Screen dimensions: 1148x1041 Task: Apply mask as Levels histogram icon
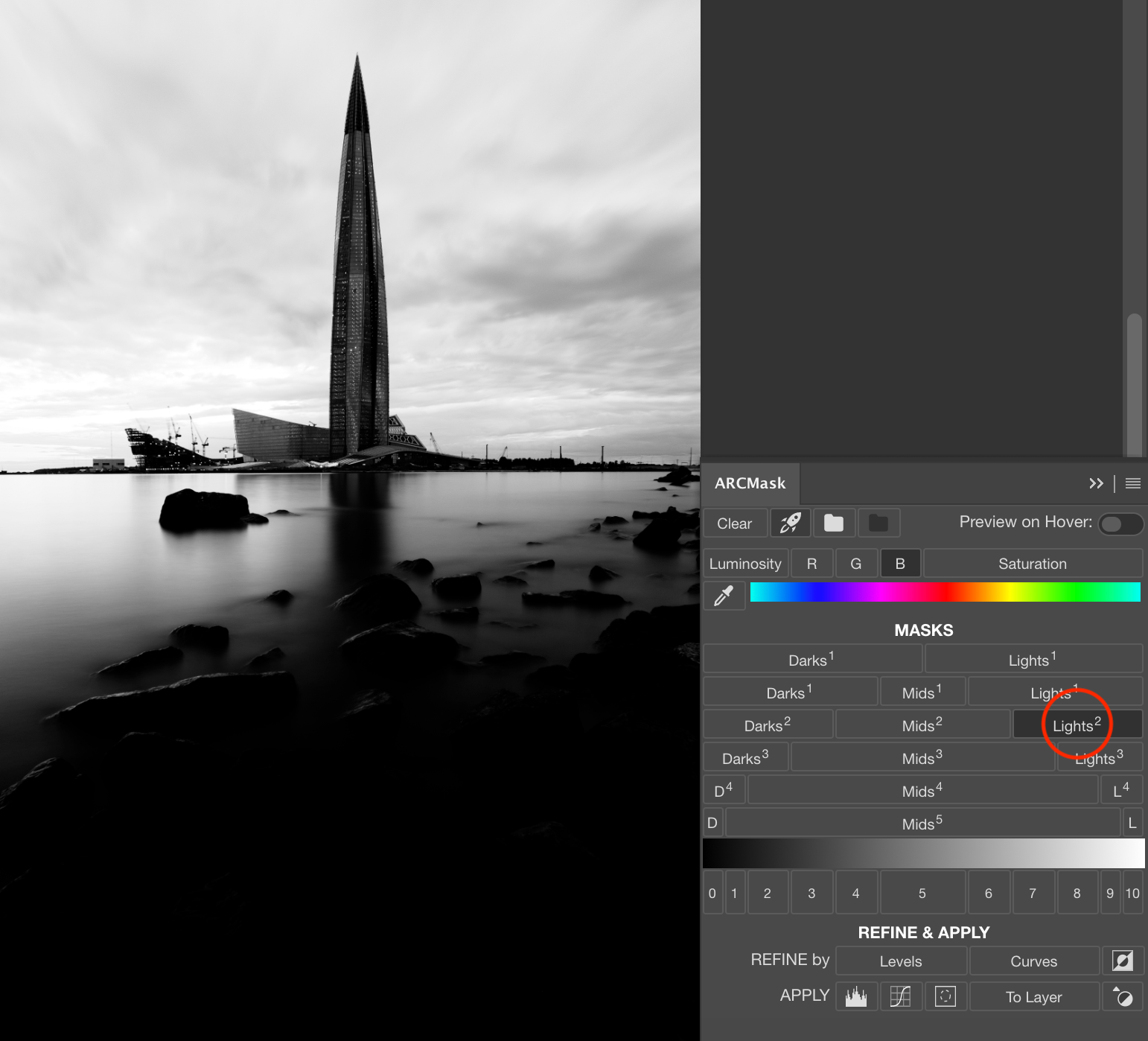tap(856, 996)
